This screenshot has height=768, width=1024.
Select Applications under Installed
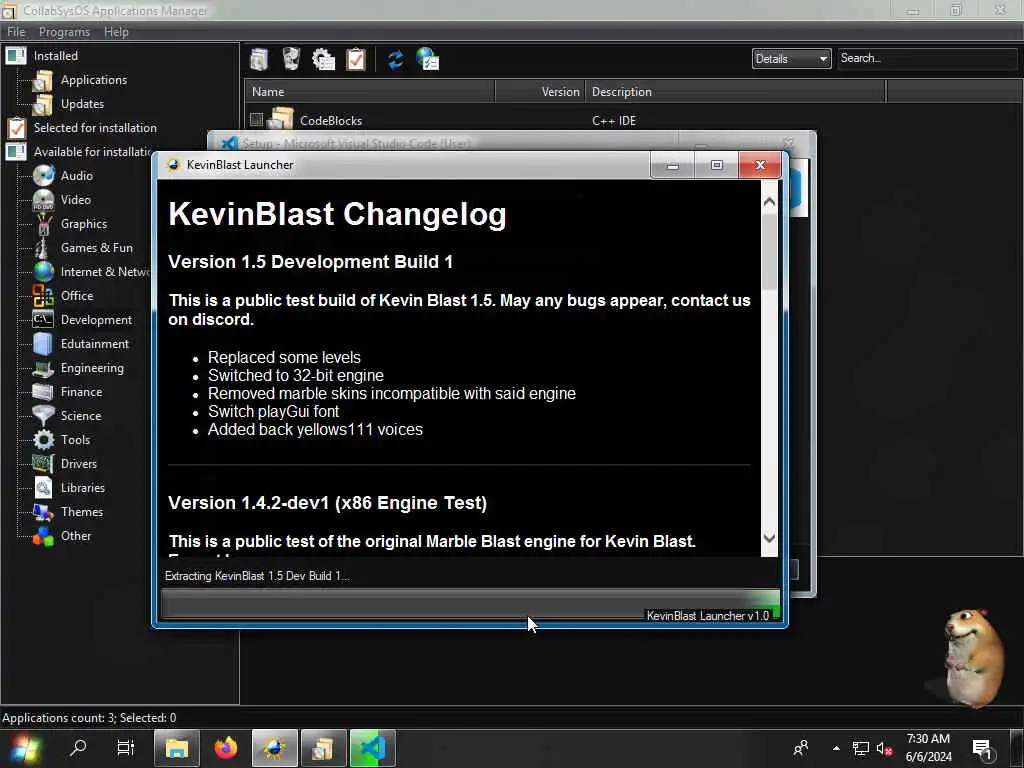[93, 80]
